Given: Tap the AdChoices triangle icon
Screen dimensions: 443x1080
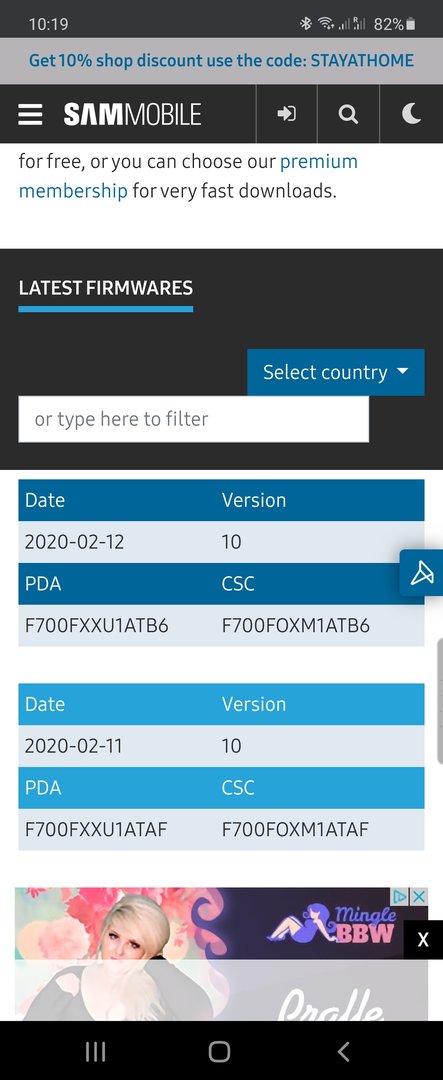Looking at the screenshot, I should click(400, 896).
